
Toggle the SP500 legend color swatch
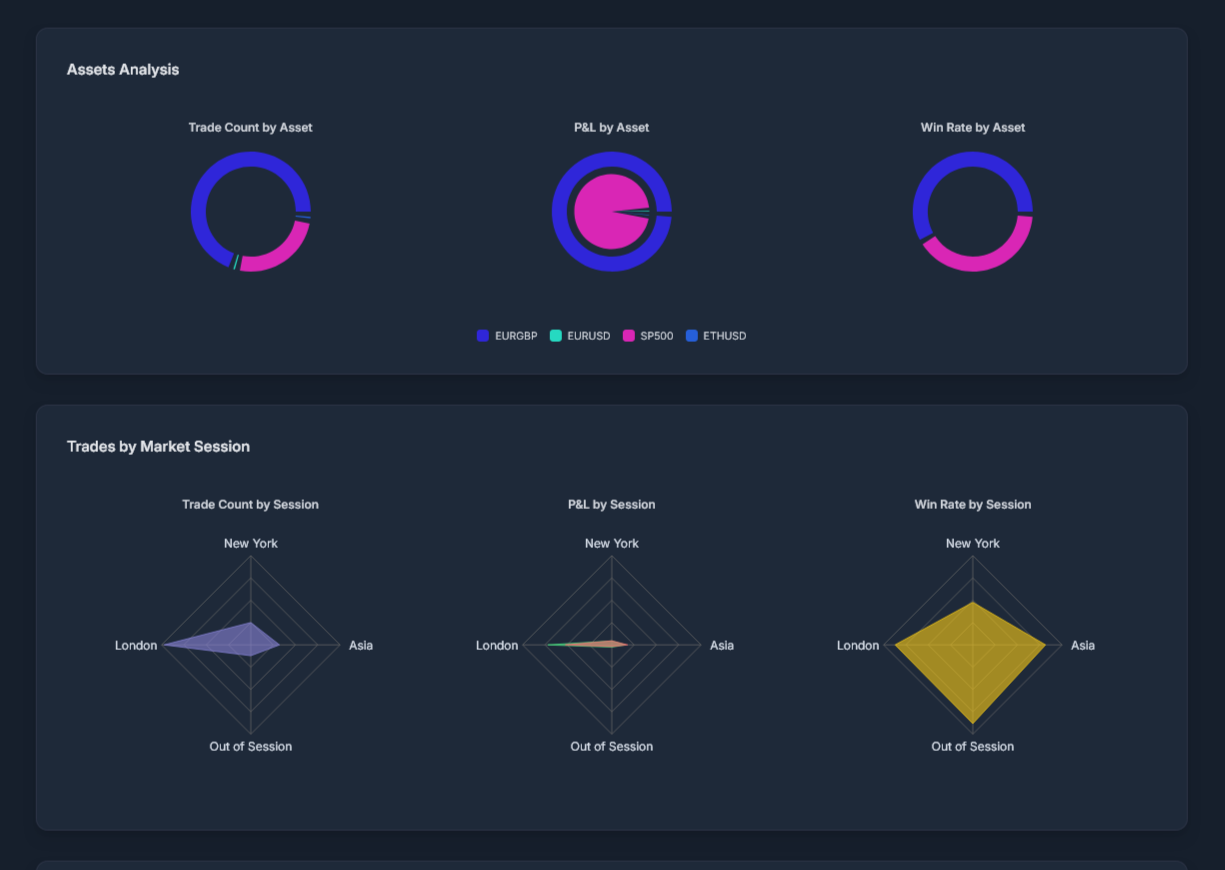[629, 336]
